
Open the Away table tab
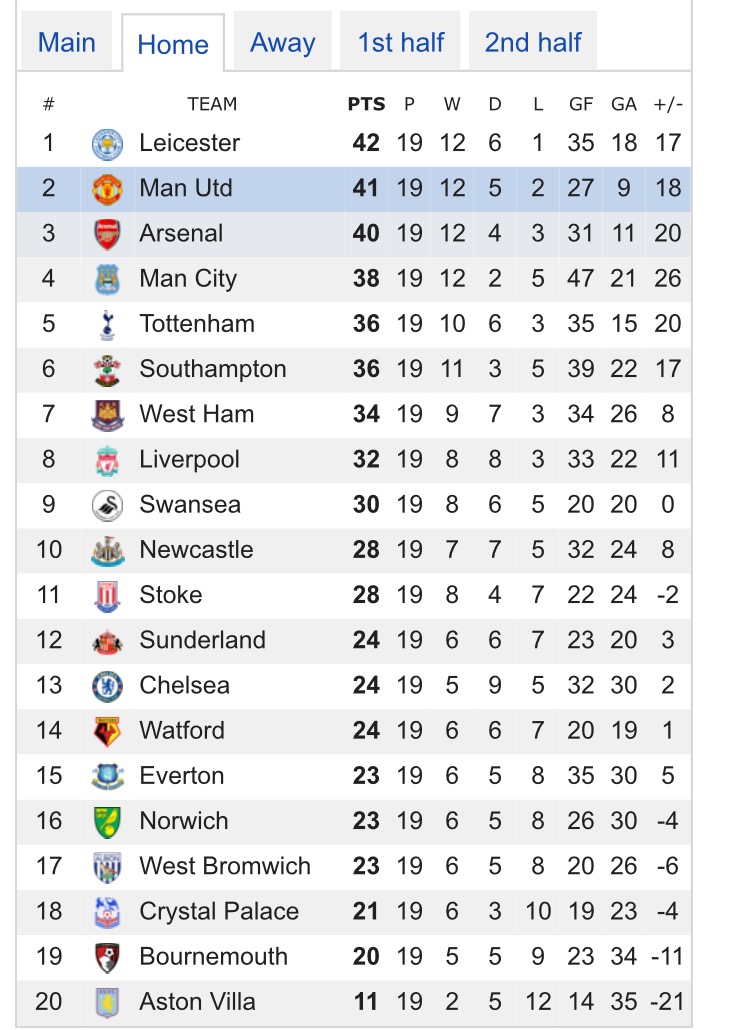pos(282,43)
